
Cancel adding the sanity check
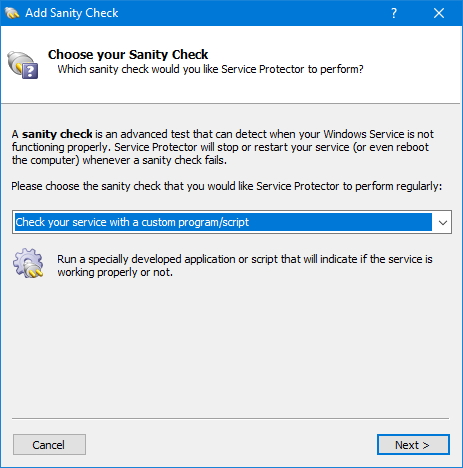[49, 444]
